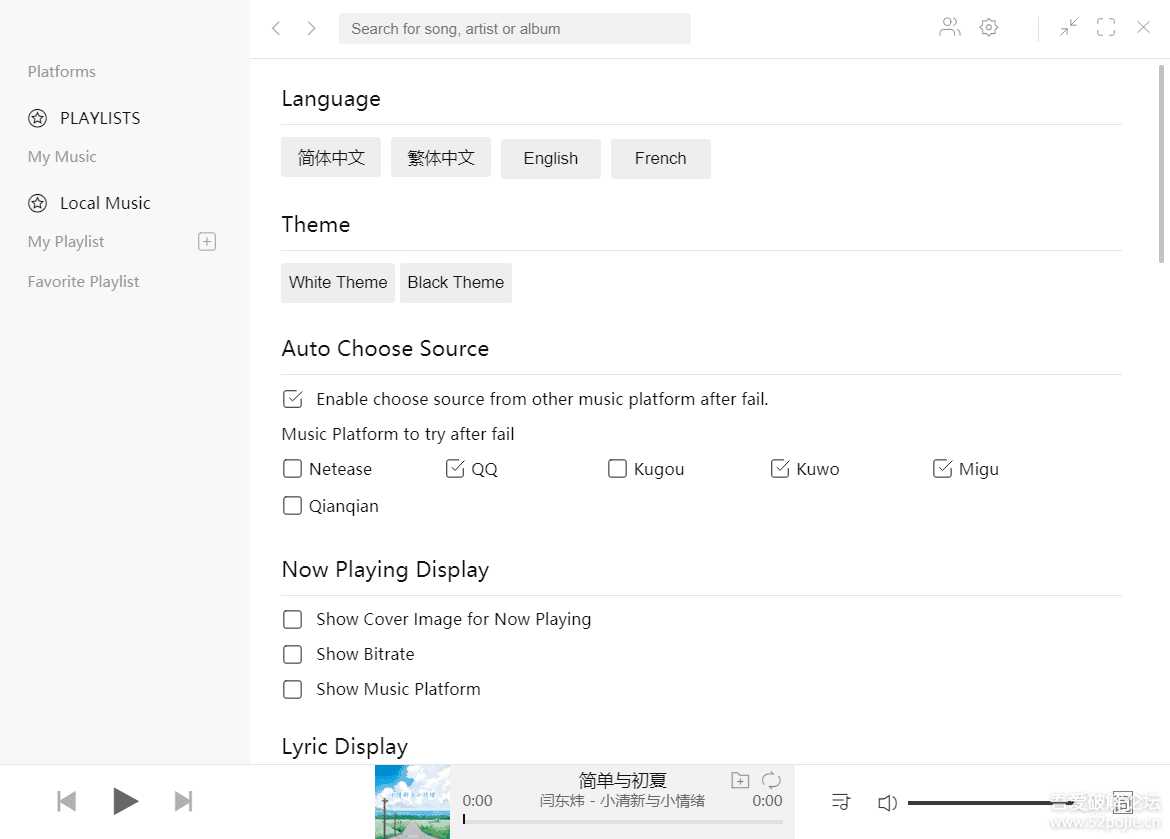Screen dimensions: 1170x839
Task: Toggle the repeat mode icon
Action: point(770,779)
